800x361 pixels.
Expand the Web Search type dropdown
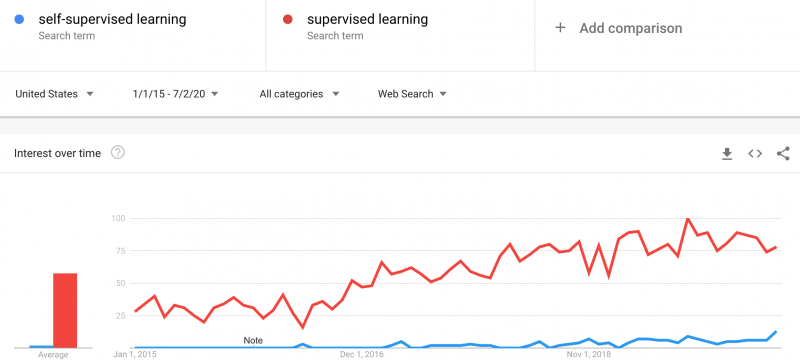[x=412, y=94]
